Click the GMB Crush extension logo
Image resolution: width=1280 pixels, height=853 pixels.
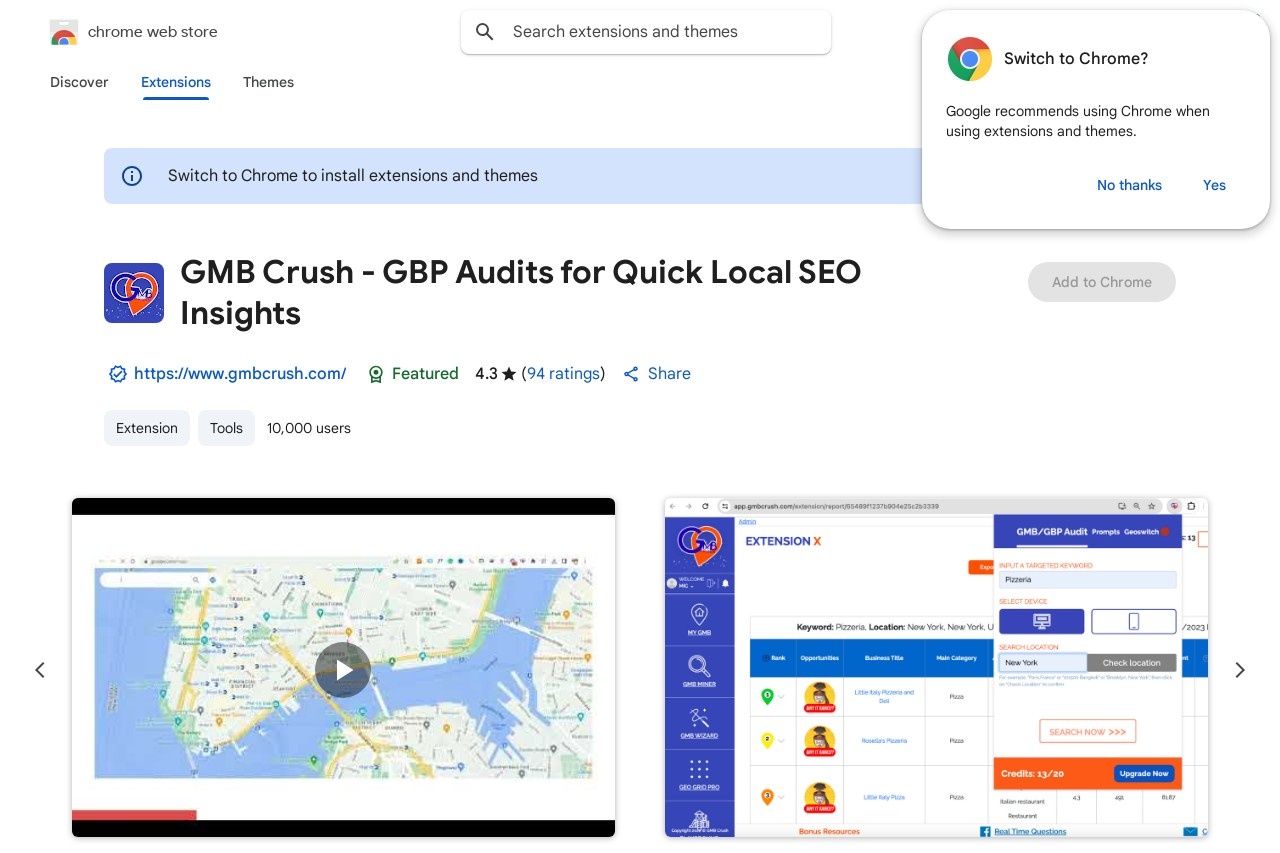click(134, 293)
